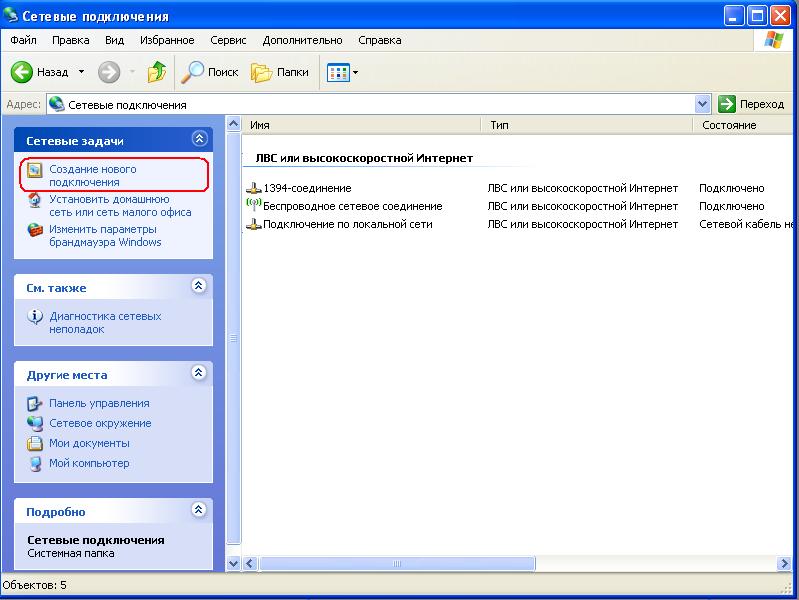
Task: Go to Сетевое окружение link
Action: tap(100, 423)
